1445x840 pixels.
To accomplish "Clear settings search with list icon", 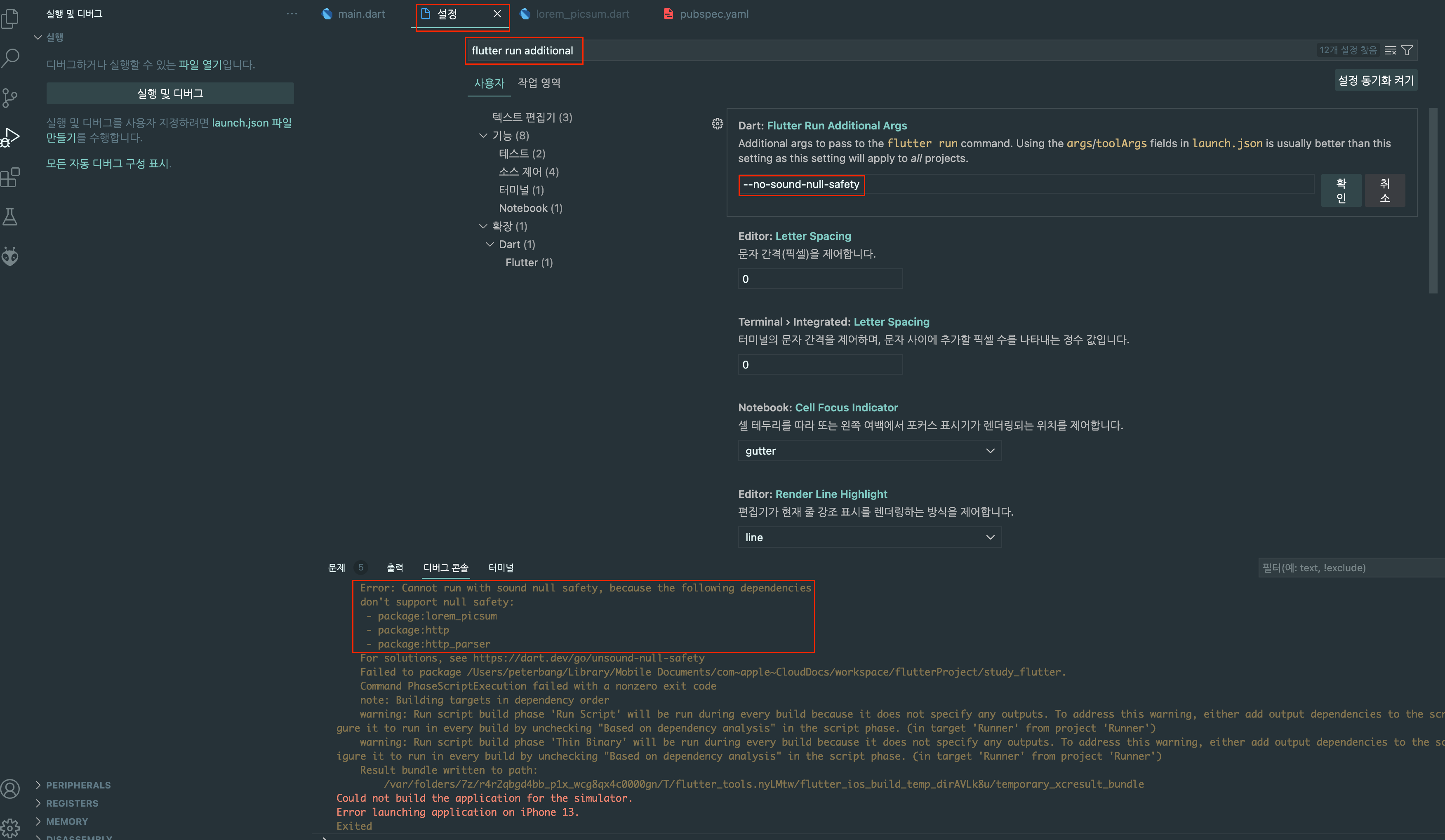I will point(1390,50).
